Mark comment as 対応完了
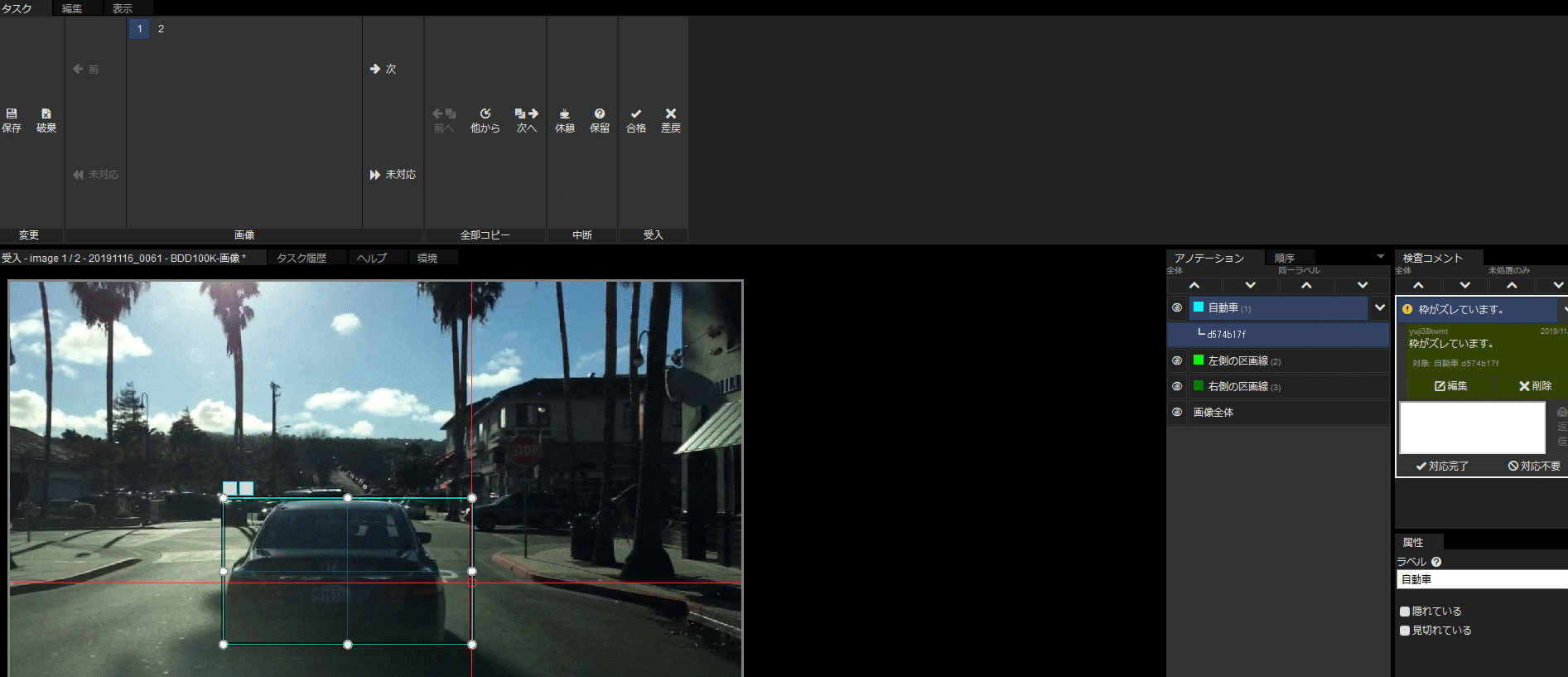The height and width of the screenshot is (677, 1568). (x=1442, y=467)
